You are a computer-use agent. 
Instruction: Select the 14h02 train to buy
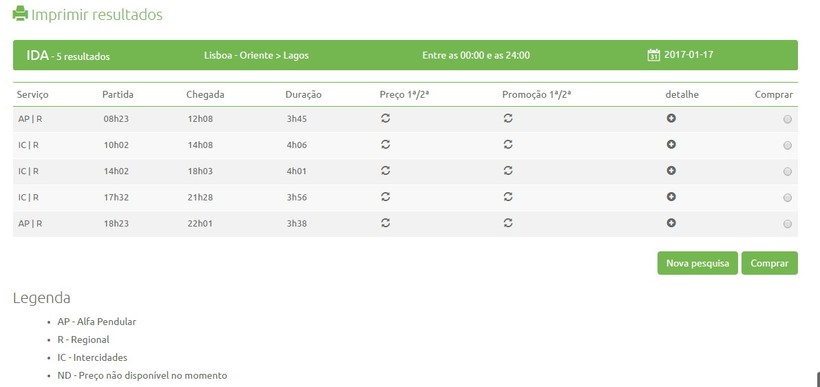pos(788,172)
